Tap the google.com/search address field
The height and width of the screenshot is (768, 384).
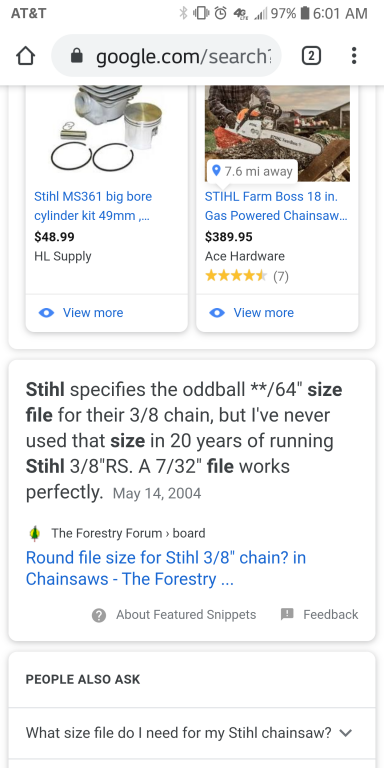[167, 56]
